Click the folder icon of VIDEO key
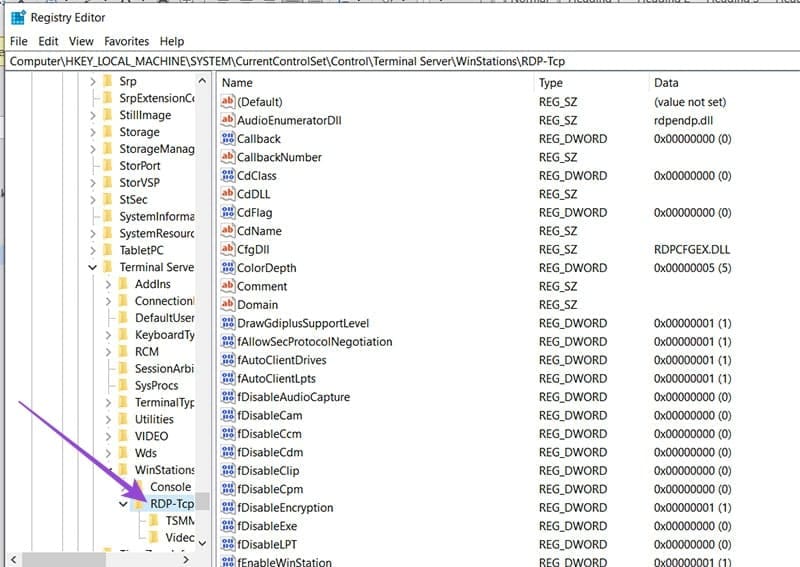800x567 pixels. point(123,435)
